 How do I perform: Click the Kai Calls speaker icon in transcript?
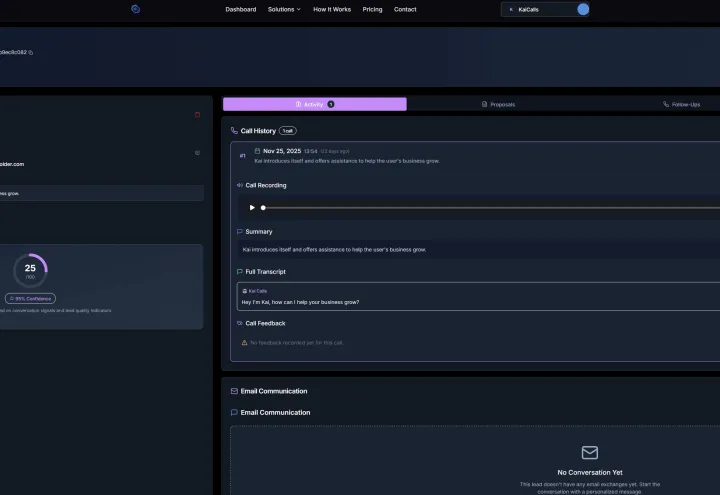click(245, 291)
